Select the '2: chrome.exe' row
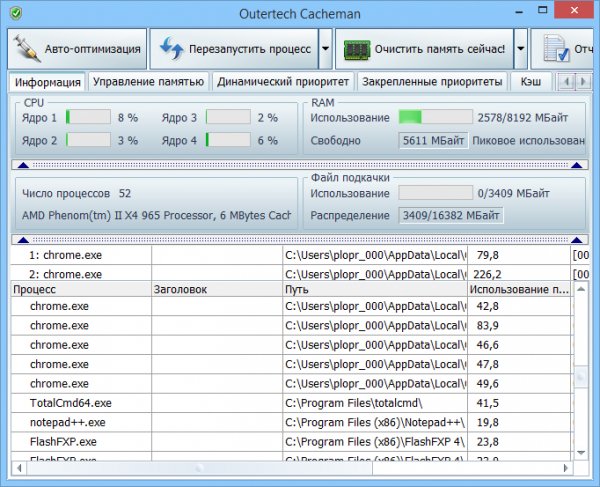600x487 pixels. coord(300,274)
